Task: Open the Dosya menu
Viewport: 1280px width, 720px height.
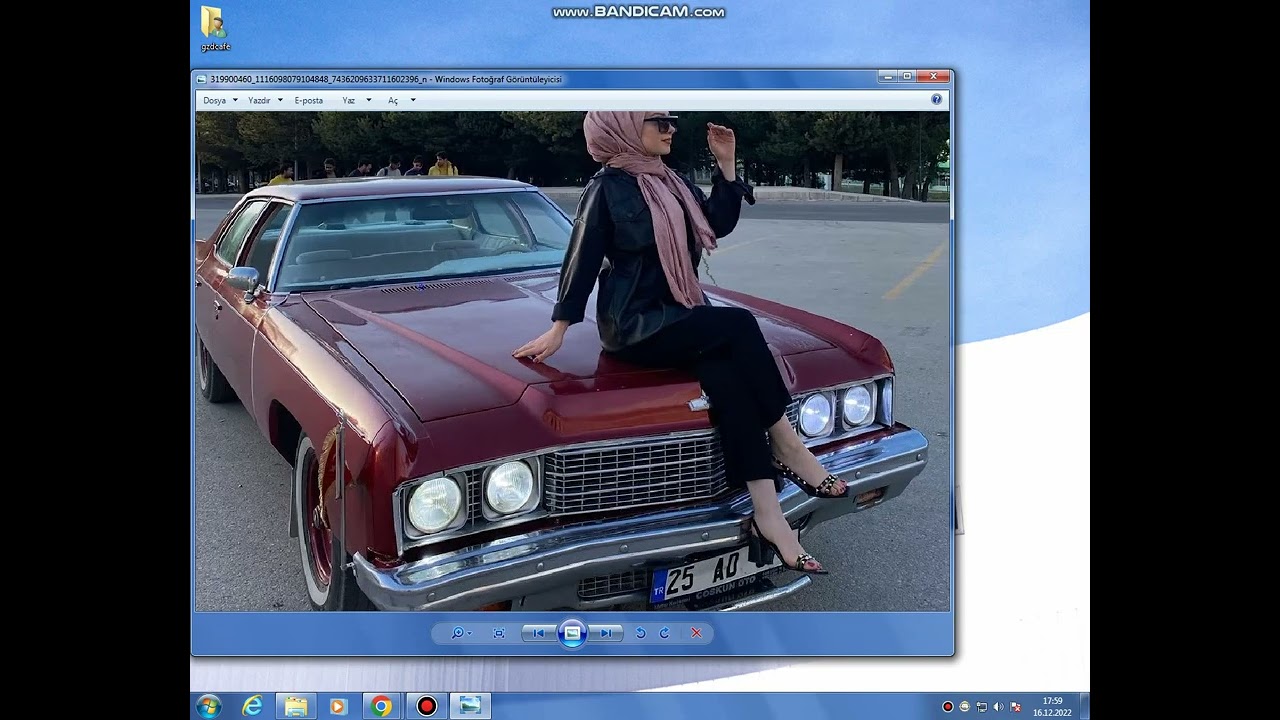Action: (x=220, y=100)
